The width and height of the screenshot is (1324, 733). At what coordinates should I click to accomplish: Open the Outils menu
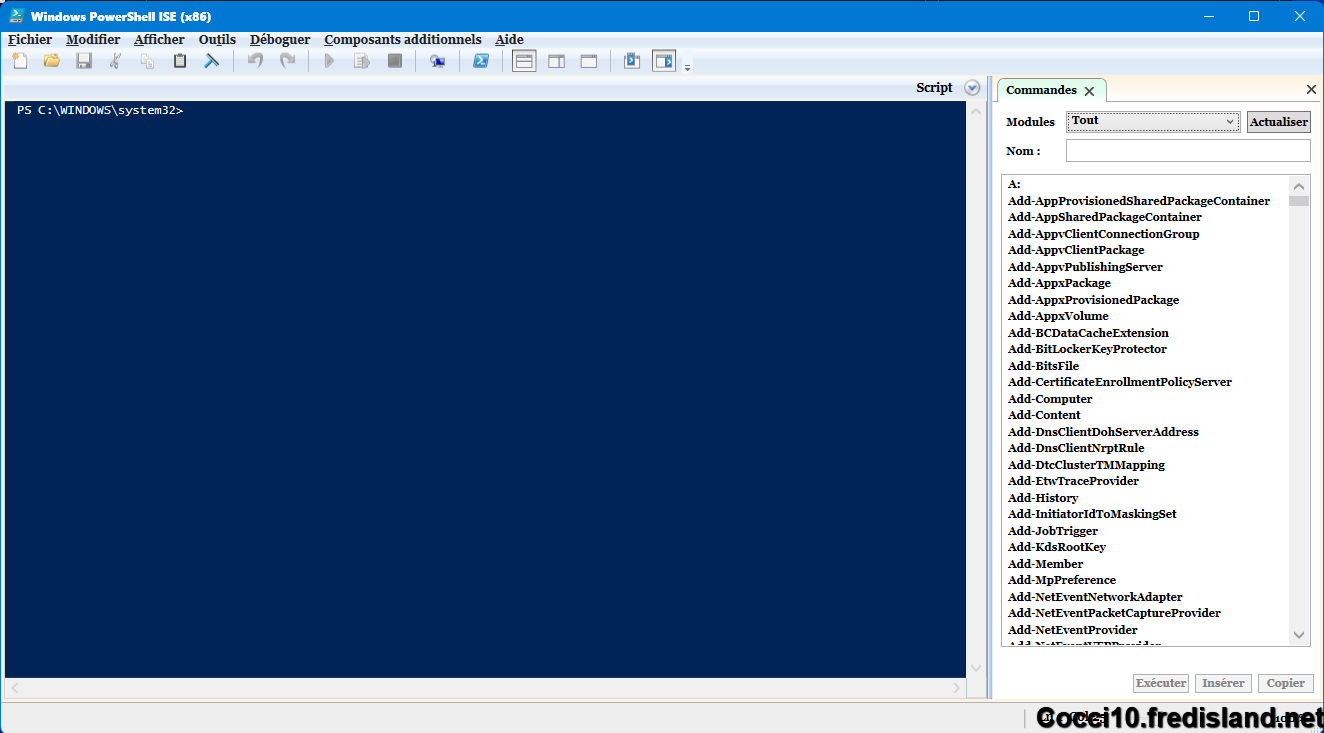[x=217, y=40]
